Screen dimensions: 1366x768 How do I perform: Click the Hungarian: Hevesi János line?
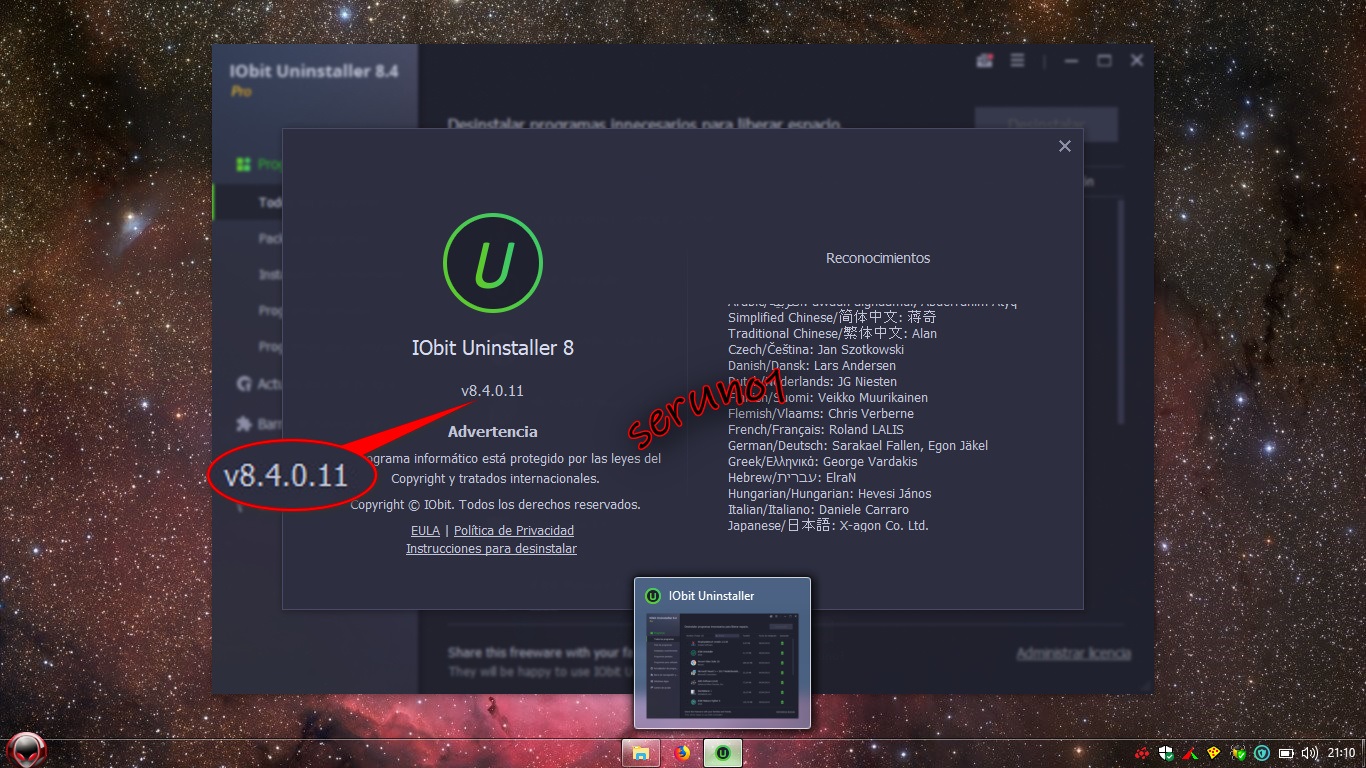click(829, 493)
